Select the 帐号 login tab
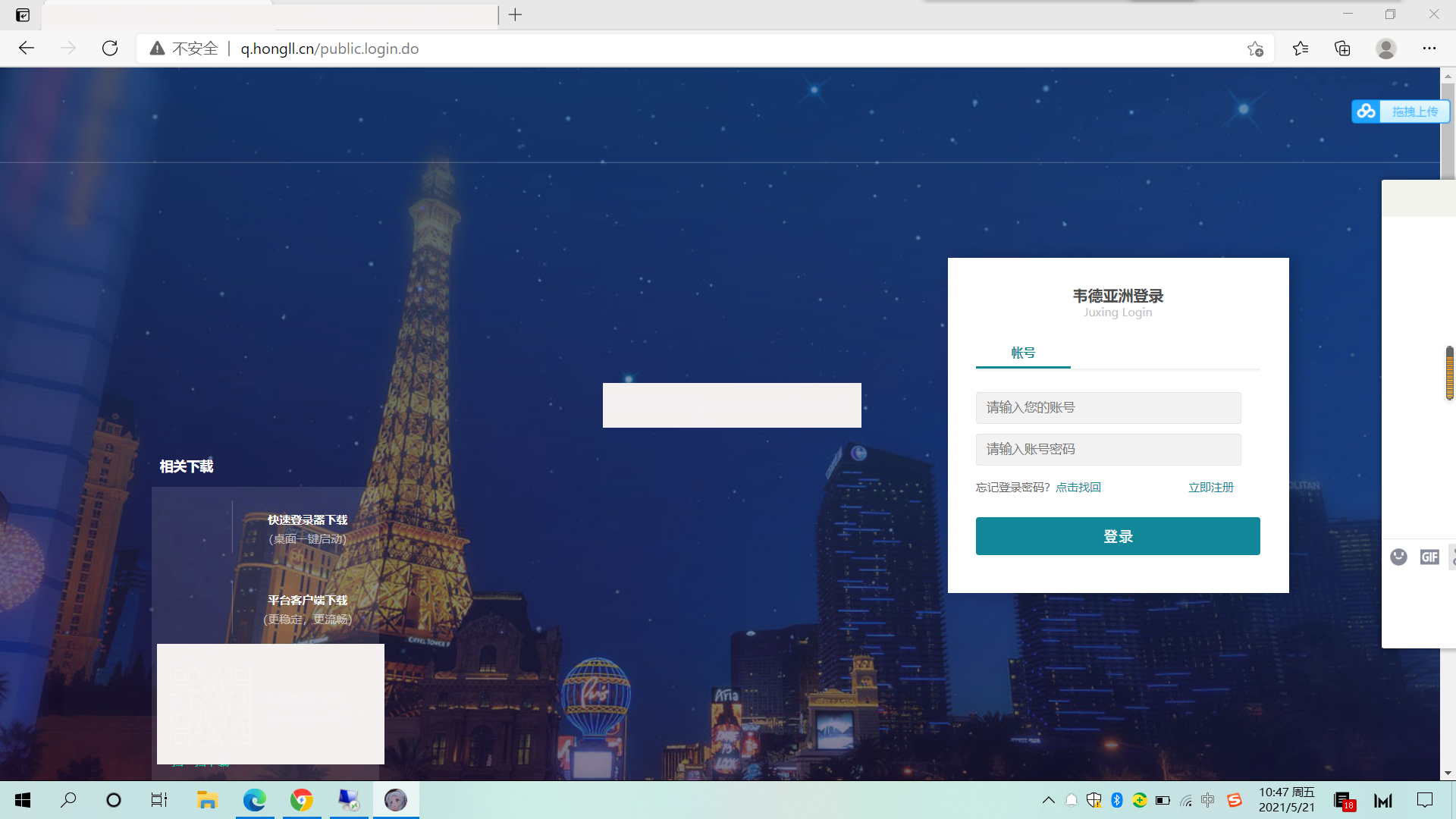Viewport: 1456px width, 819px height. pyautogui.click(x=1023, y=353)
